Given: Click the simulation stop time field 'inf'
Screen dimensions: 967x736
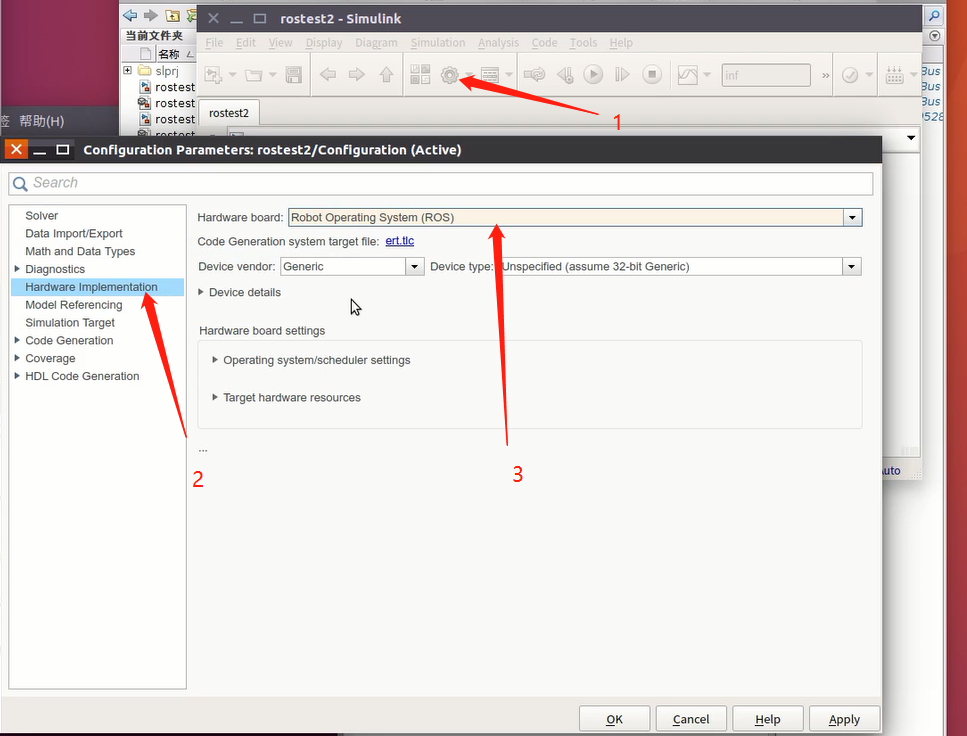Looking at the screenshot, I should (x=766, y=75).
